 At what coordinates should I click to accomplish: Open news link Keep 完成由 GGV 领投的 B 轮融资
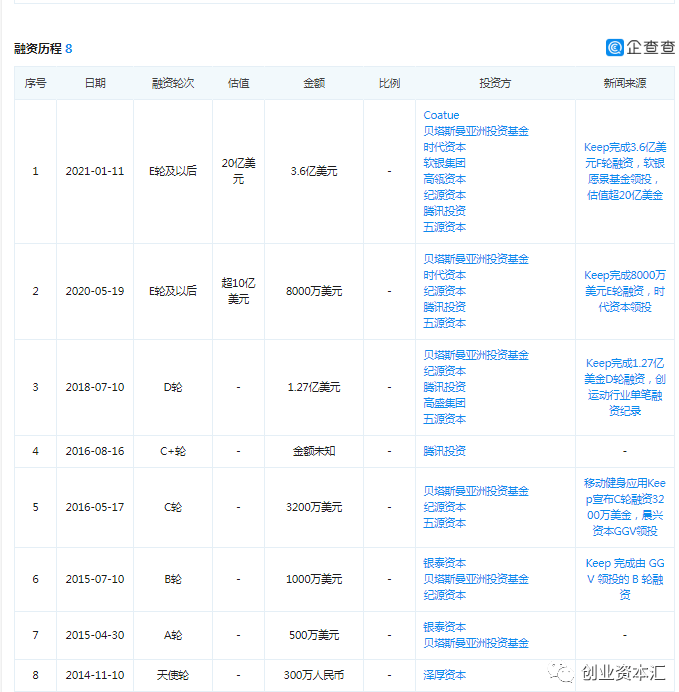pos(625,579)
